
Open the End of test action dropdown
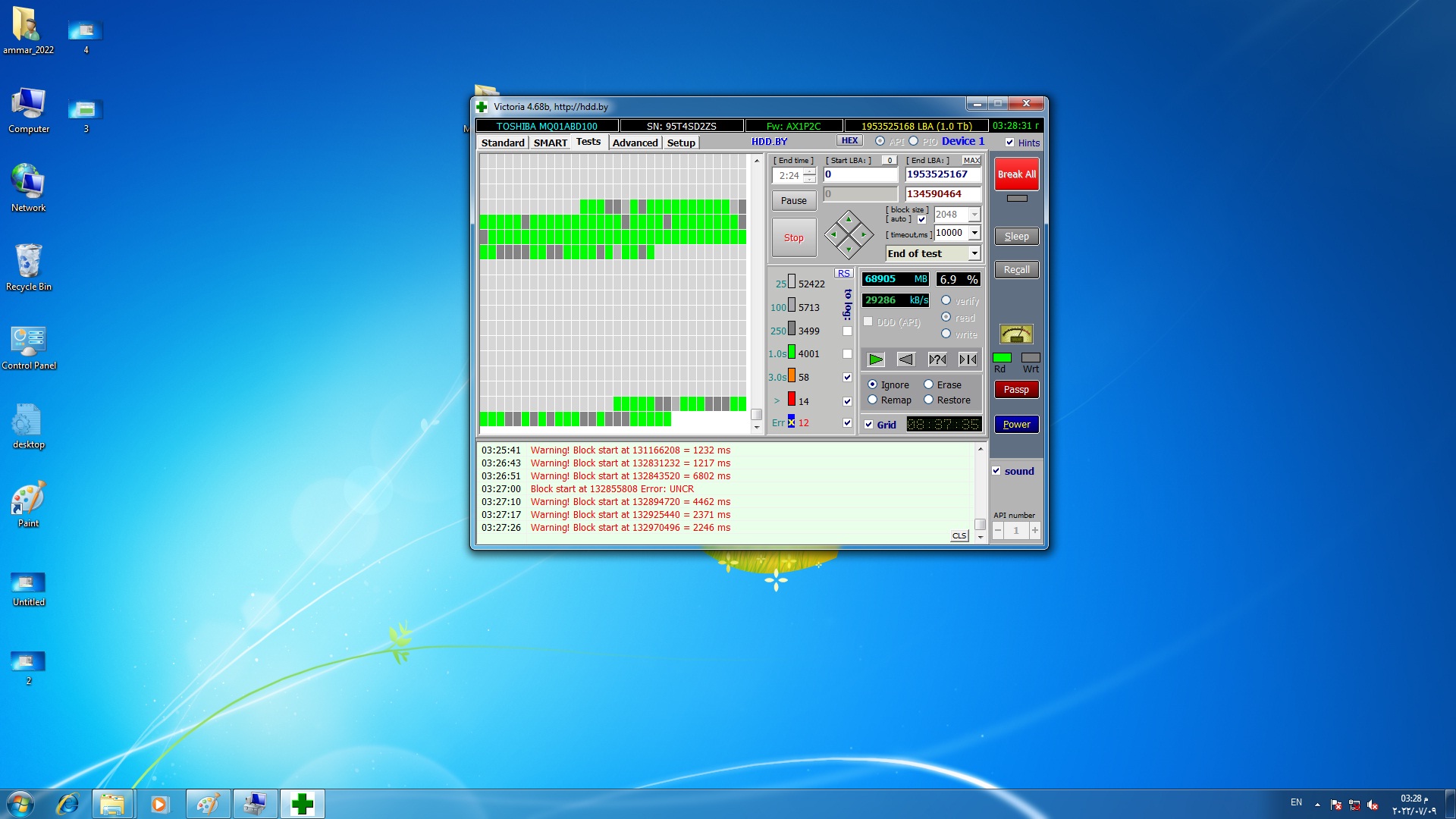click(x=974, y=253)
